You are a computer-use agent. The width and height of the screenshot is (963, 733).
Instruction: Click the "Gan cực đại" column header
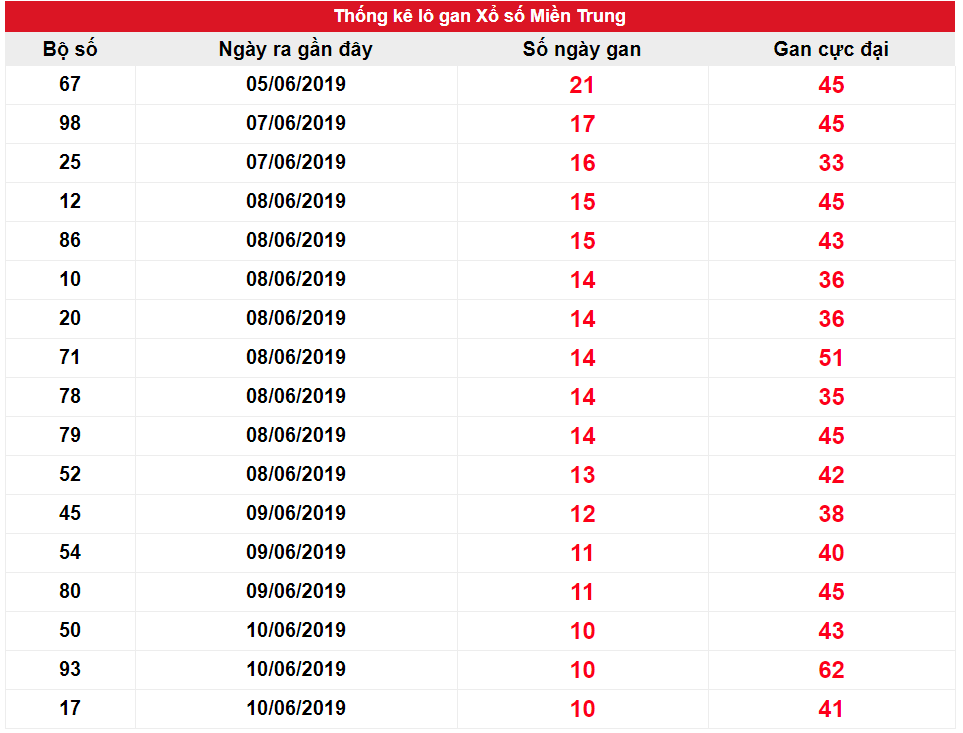click(831, 49)
